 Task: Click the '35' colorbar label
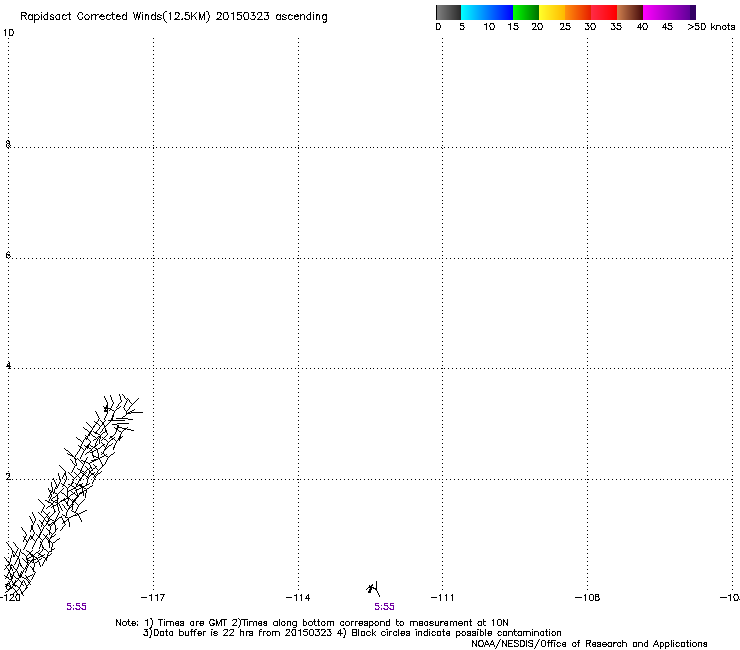coord(616,27)
